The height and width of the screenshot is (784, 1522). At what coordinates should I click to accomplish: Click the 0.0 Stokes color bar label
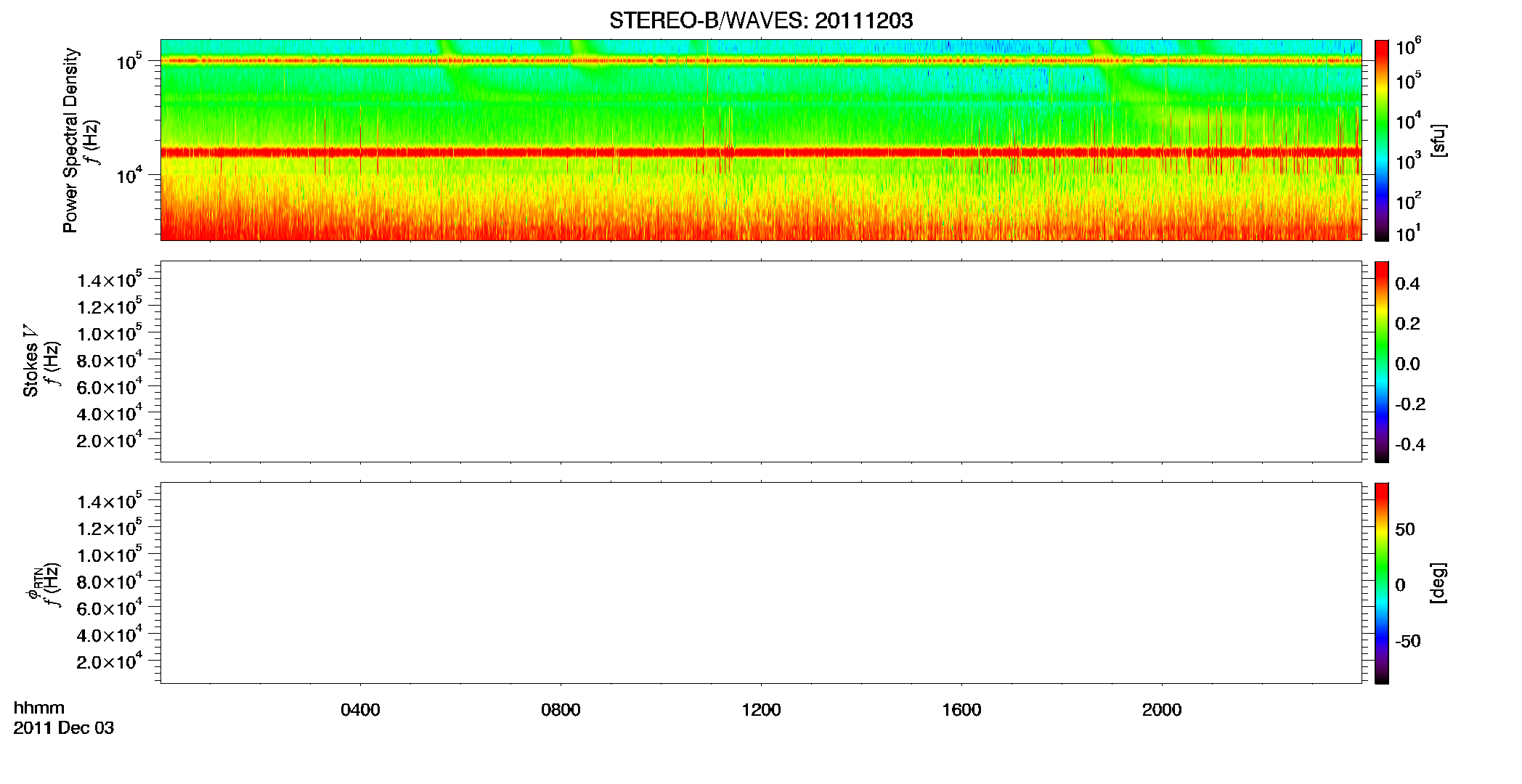pyautogui.click(x=1407, y=364)
